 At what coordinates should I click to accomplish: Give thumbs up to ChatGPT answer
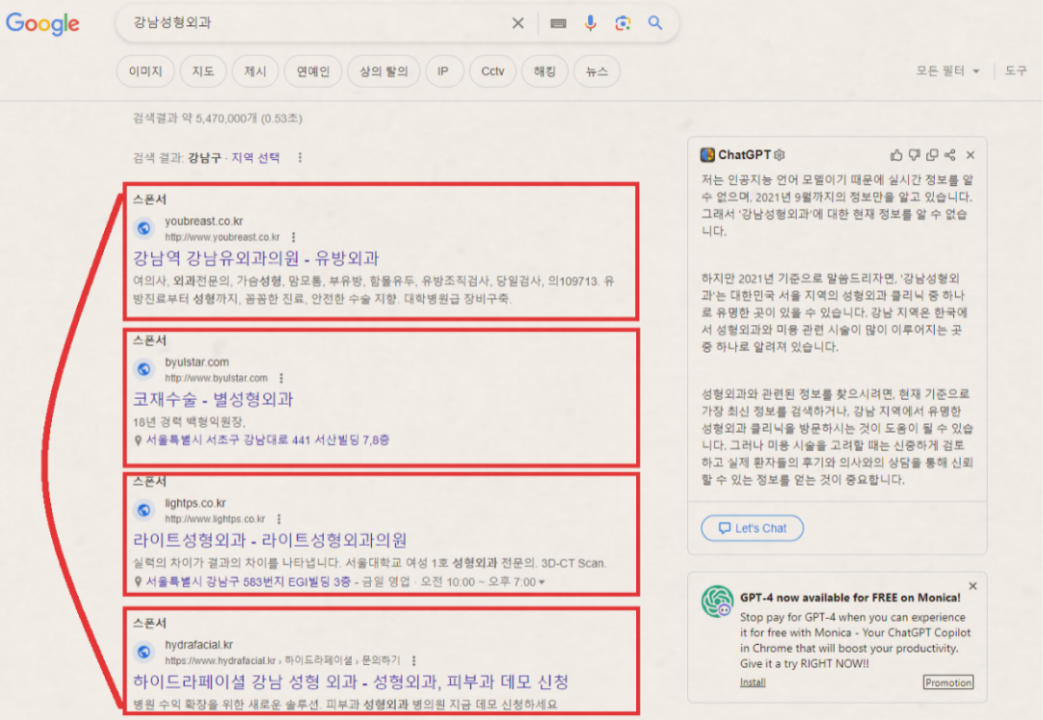(x=897, y=155)
